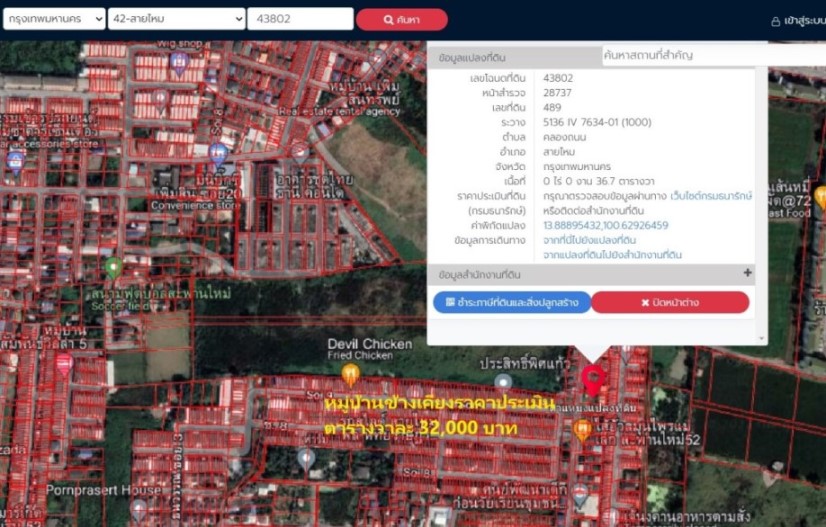Click area value 0 ไร่ 0 งาน 36.7 ตารางวา
The width and height of the screenshot is (826, 527).
[x=598, y=181]
